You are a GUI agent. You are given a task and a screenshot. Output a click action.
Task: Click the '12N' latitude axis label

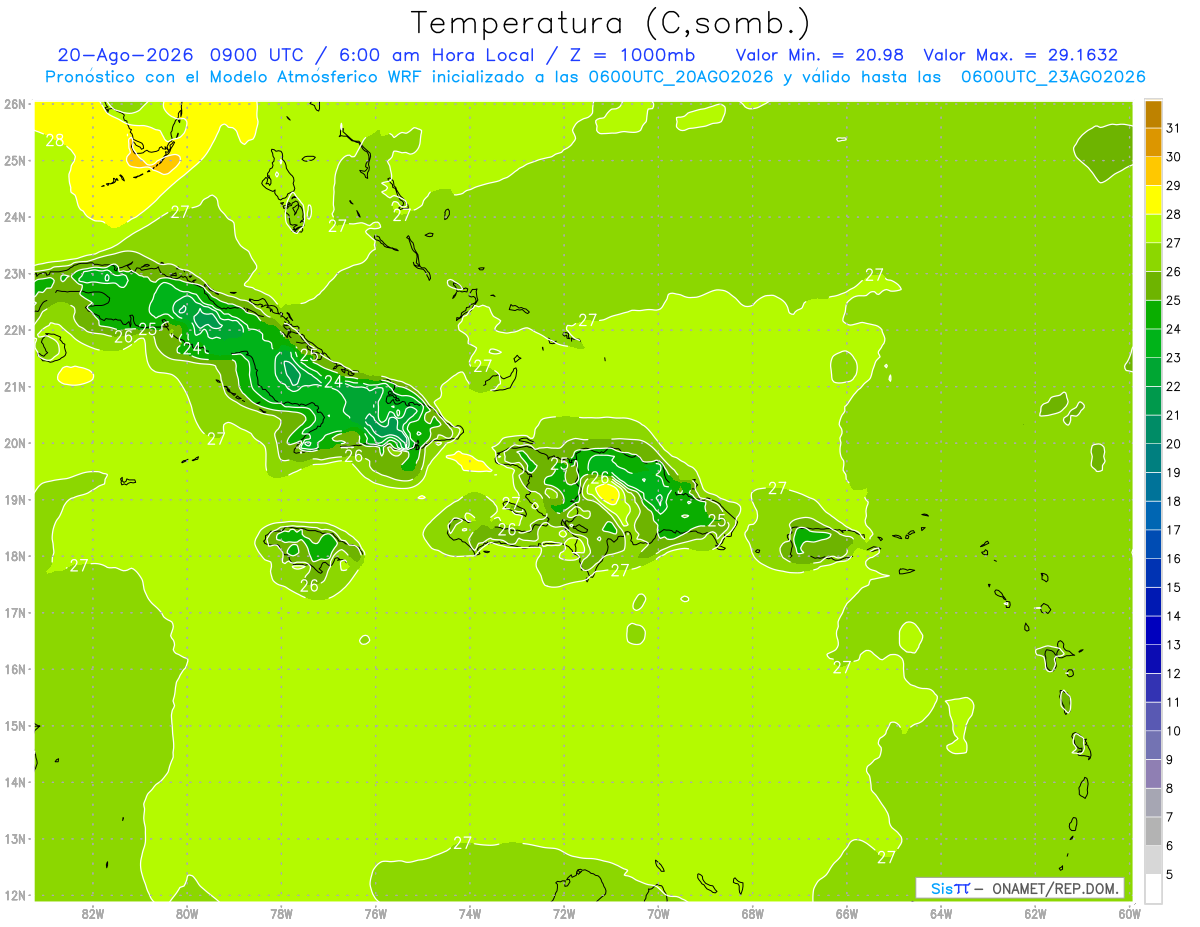pos(14,895)
